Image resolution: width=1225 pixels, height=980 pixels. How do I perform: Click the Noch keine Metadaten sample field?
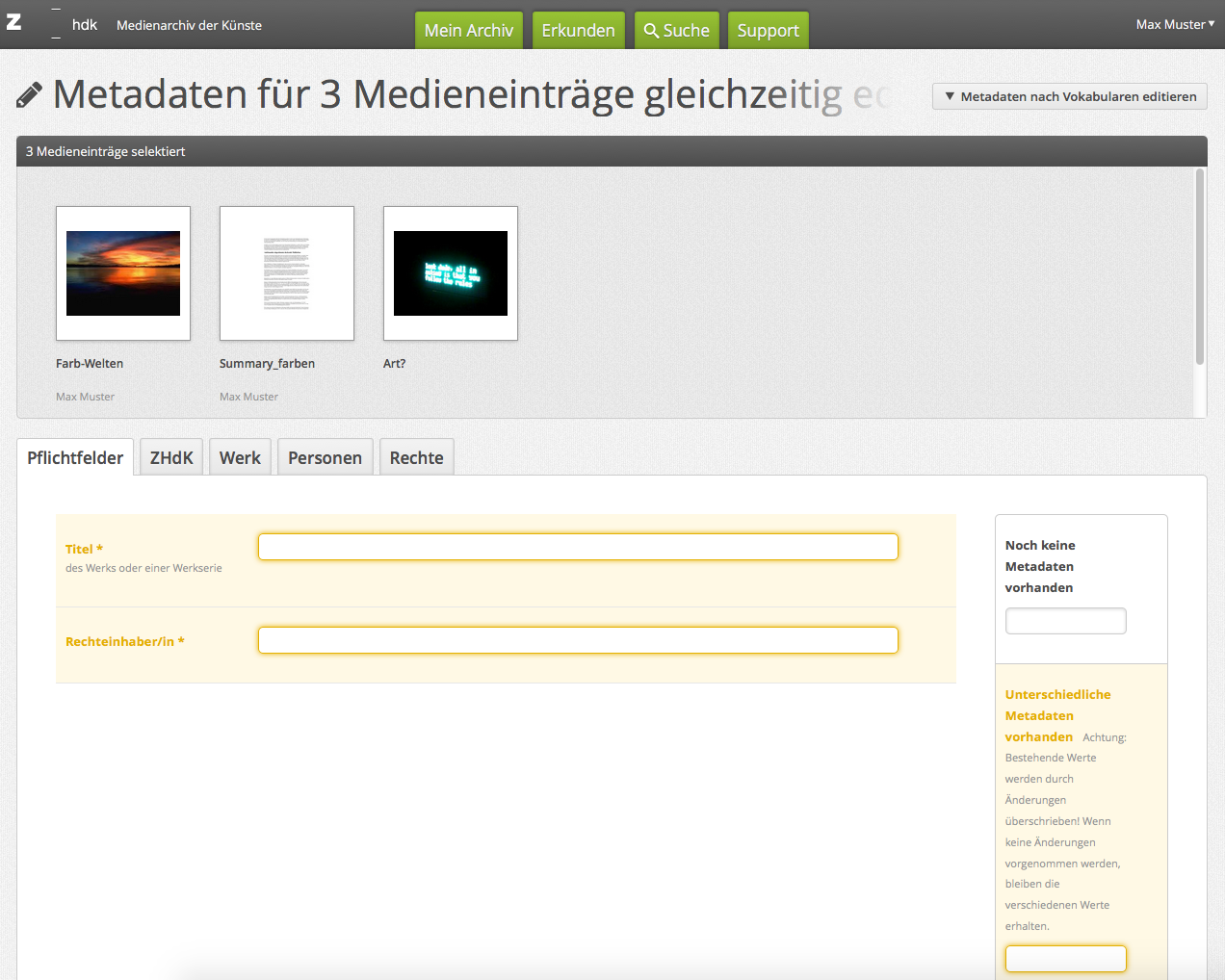tap(1065, 621)
